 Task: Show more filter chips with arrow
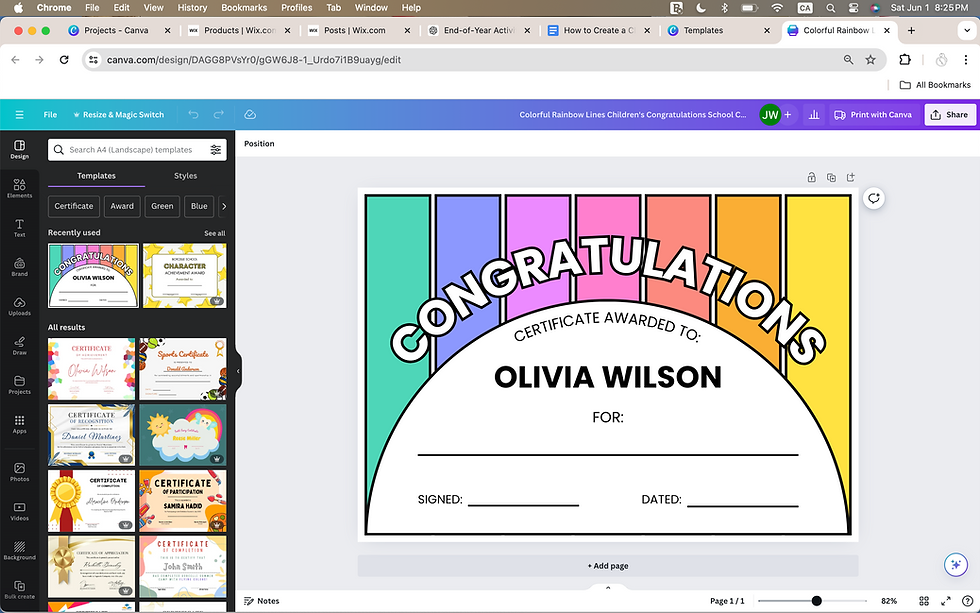224,206
